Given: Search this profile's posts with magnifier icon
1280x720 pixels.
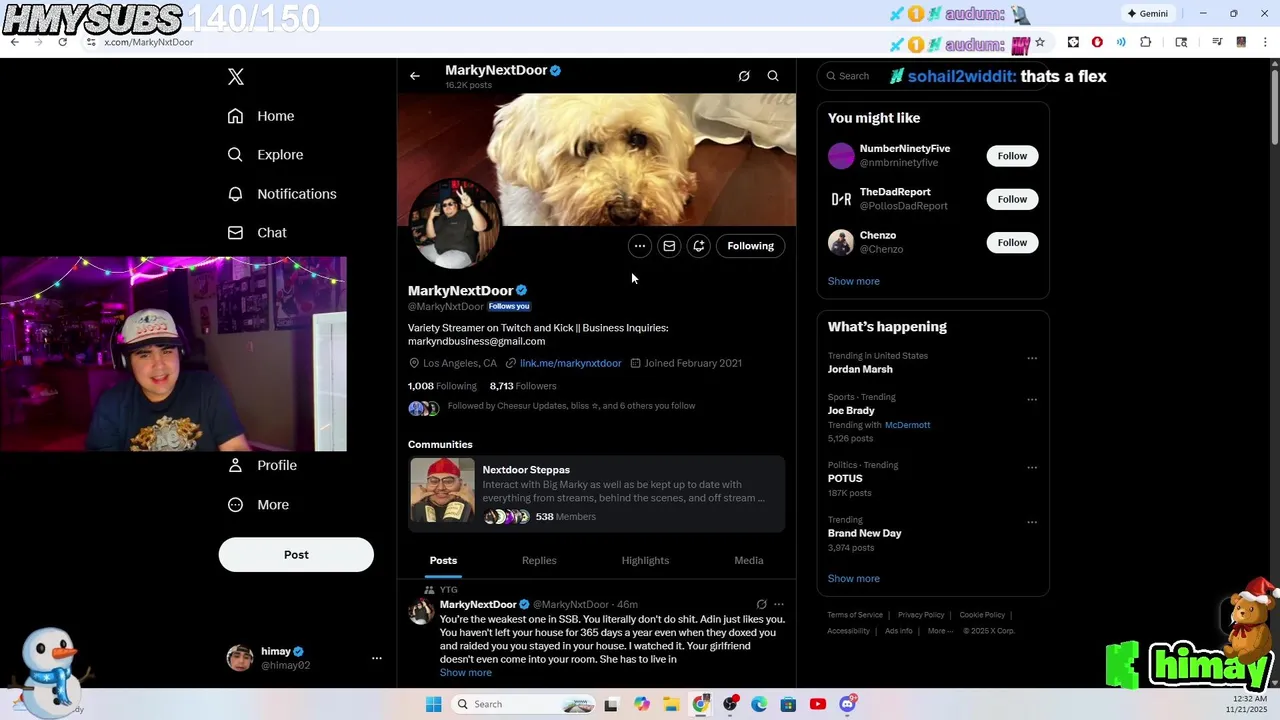Looking at the screenshot, I should click(x=773, y=76).
